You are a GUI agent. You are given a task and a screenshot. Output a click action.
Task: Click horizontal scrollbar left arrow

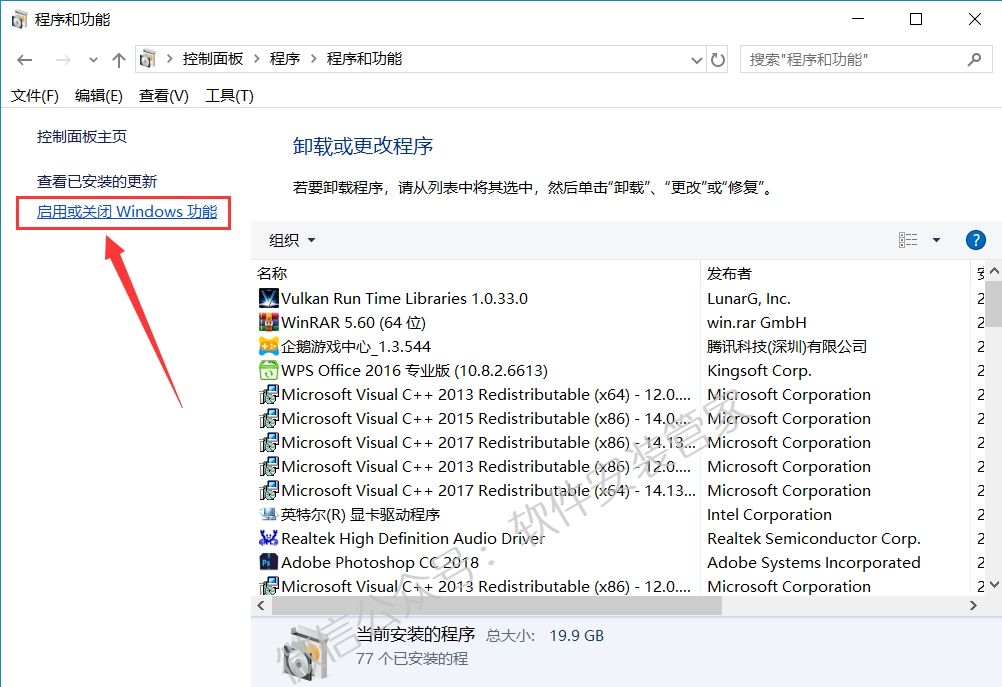point(261,605)
